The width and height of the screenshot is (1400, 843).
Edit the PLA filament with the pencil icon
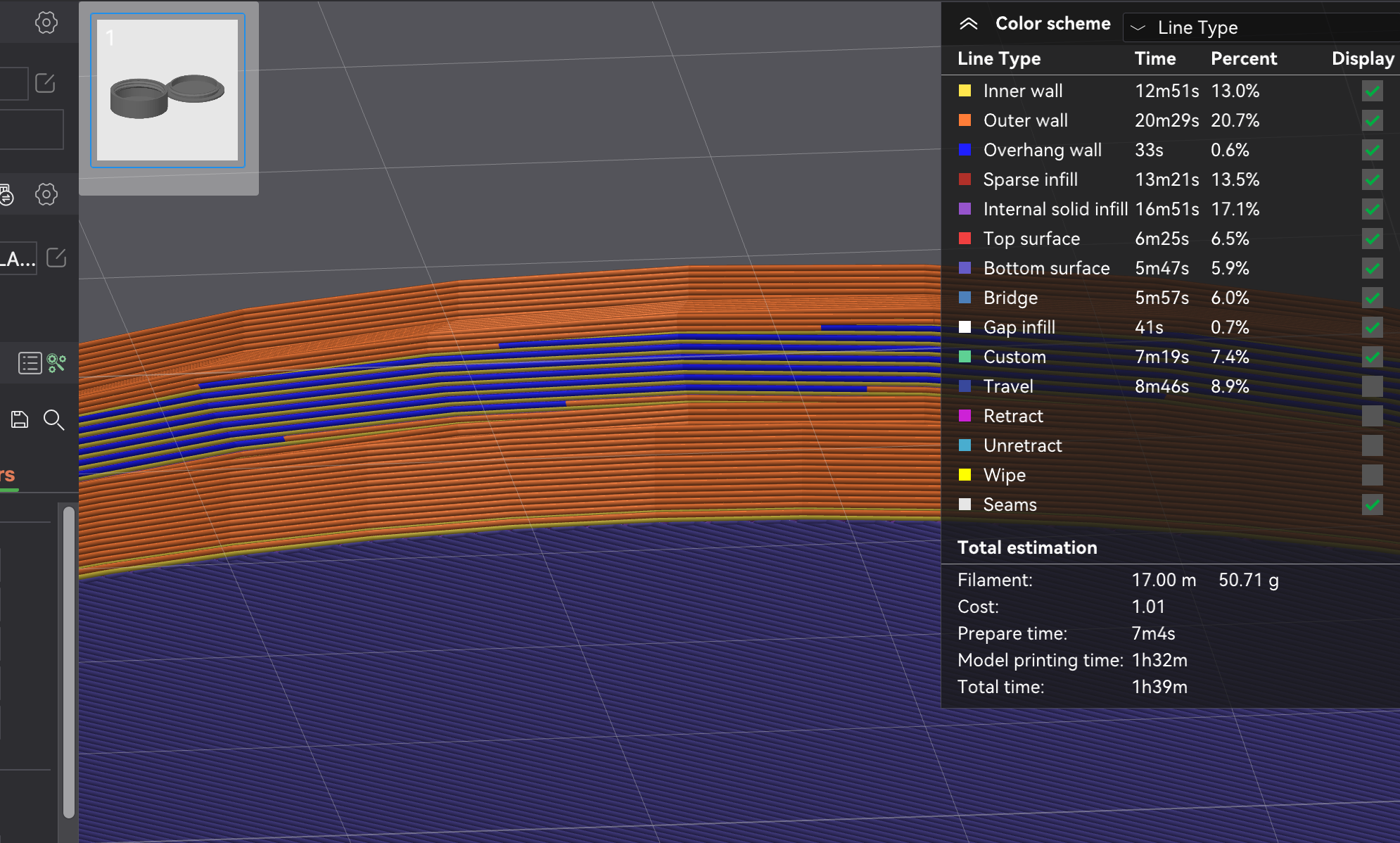coord(57,258)
